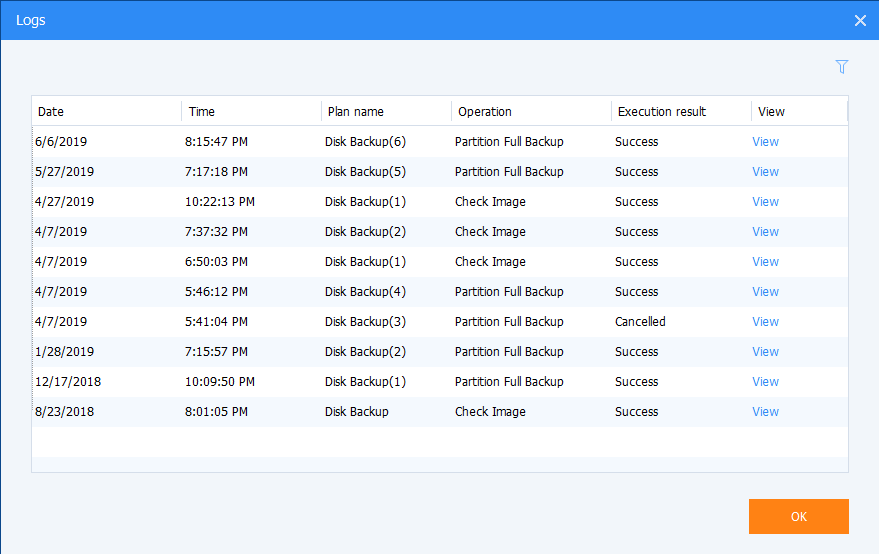The width and height of the screenshot is (879, 554).
Task: View the 8/23/2018 Check Image log
Action: [x=765, y=412]
